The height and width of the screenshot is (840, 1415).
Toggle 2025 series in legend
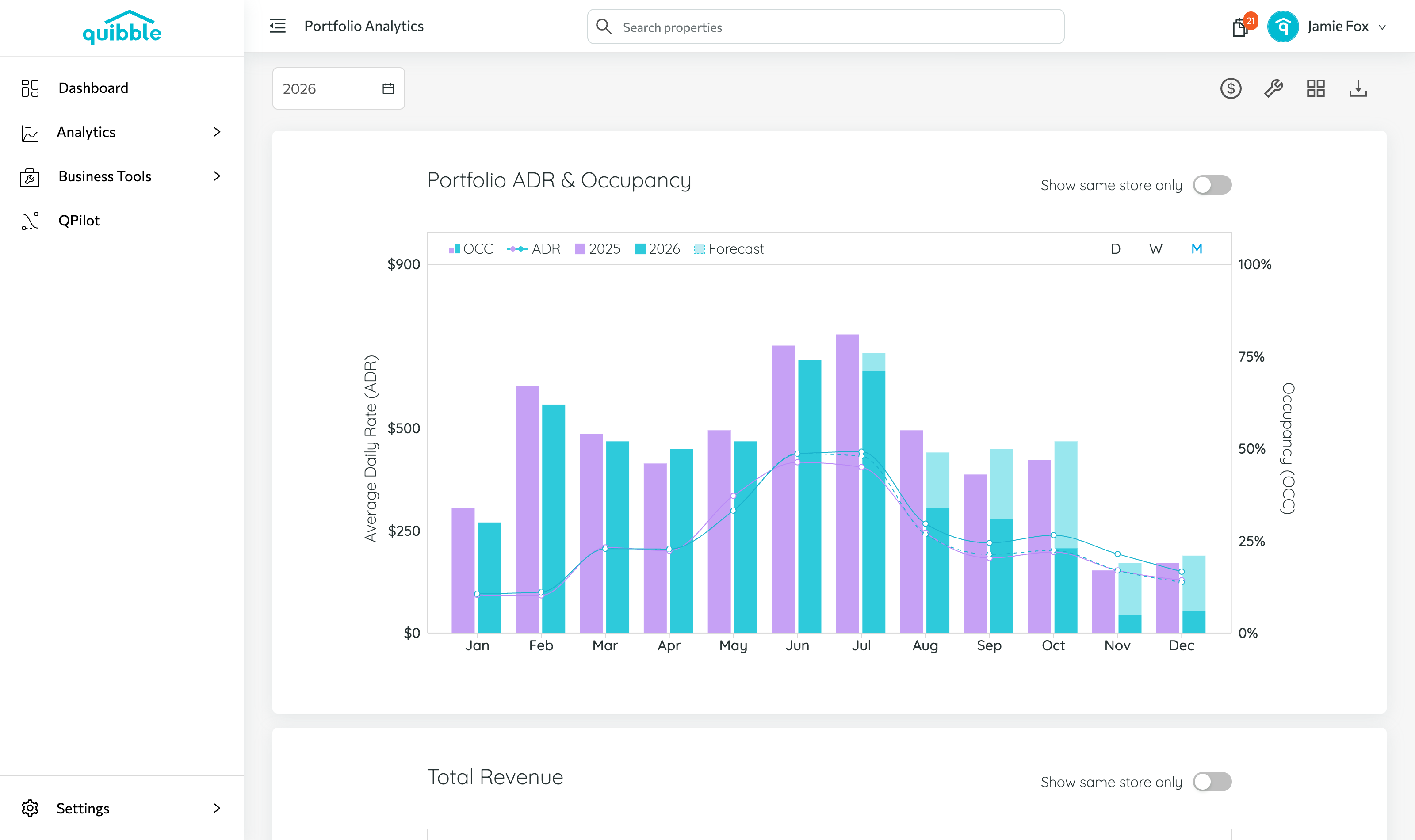[597, 249]
